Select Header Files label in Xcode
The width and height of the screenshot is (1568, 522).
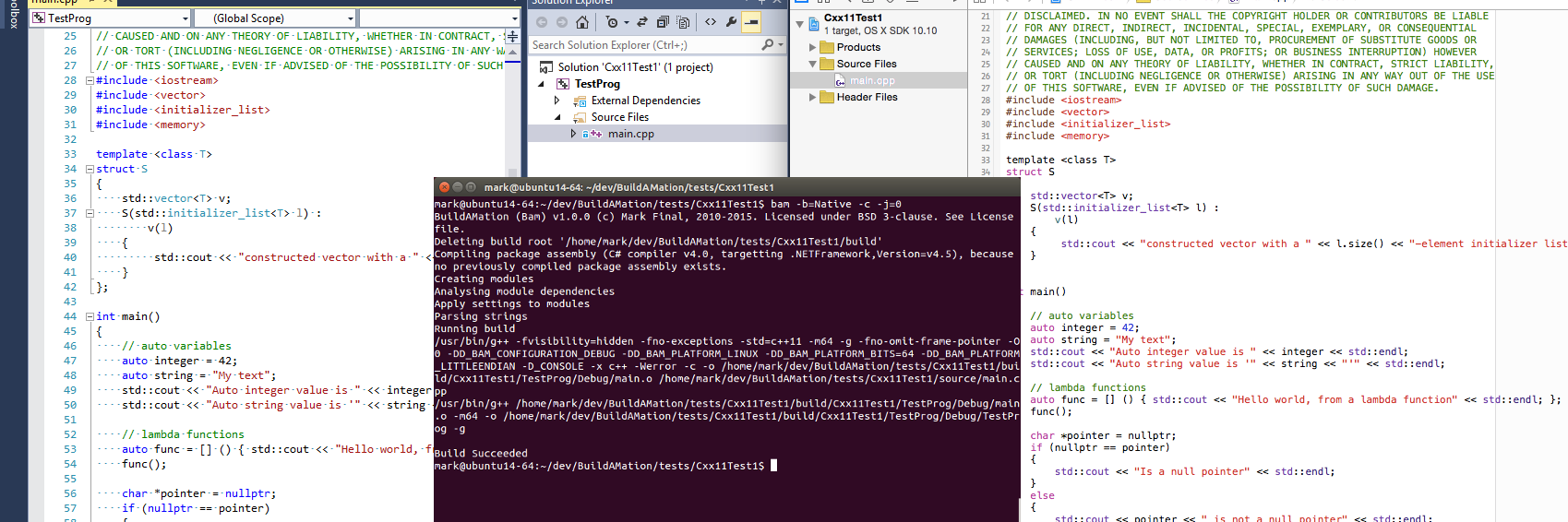click(x=868, y=97)
